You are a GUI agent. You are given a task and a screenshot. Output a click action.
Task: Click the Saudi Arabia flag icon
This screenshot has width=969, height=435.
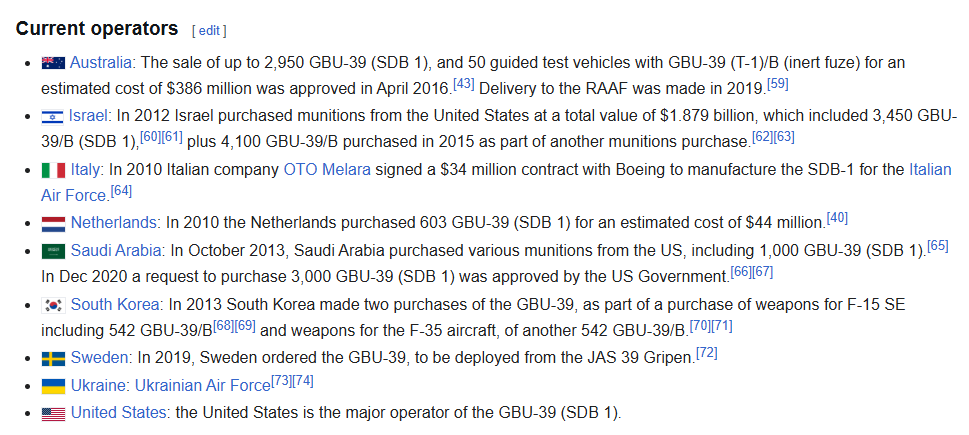pos(53,250)
